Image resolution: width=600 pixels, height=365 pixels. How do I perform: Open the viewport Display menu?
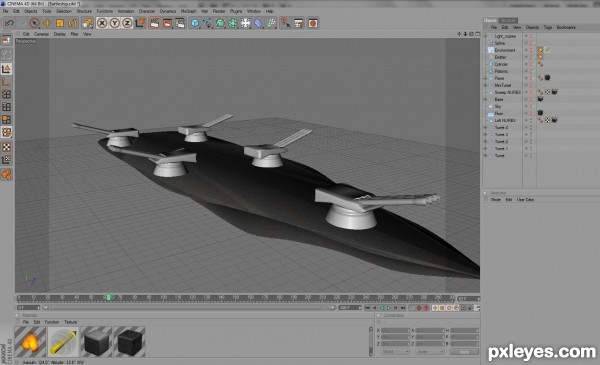click(60, 34)
